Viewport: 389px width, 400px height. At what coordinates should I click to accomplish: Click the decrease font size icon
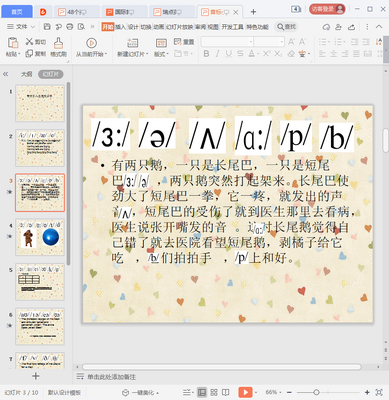302,42
